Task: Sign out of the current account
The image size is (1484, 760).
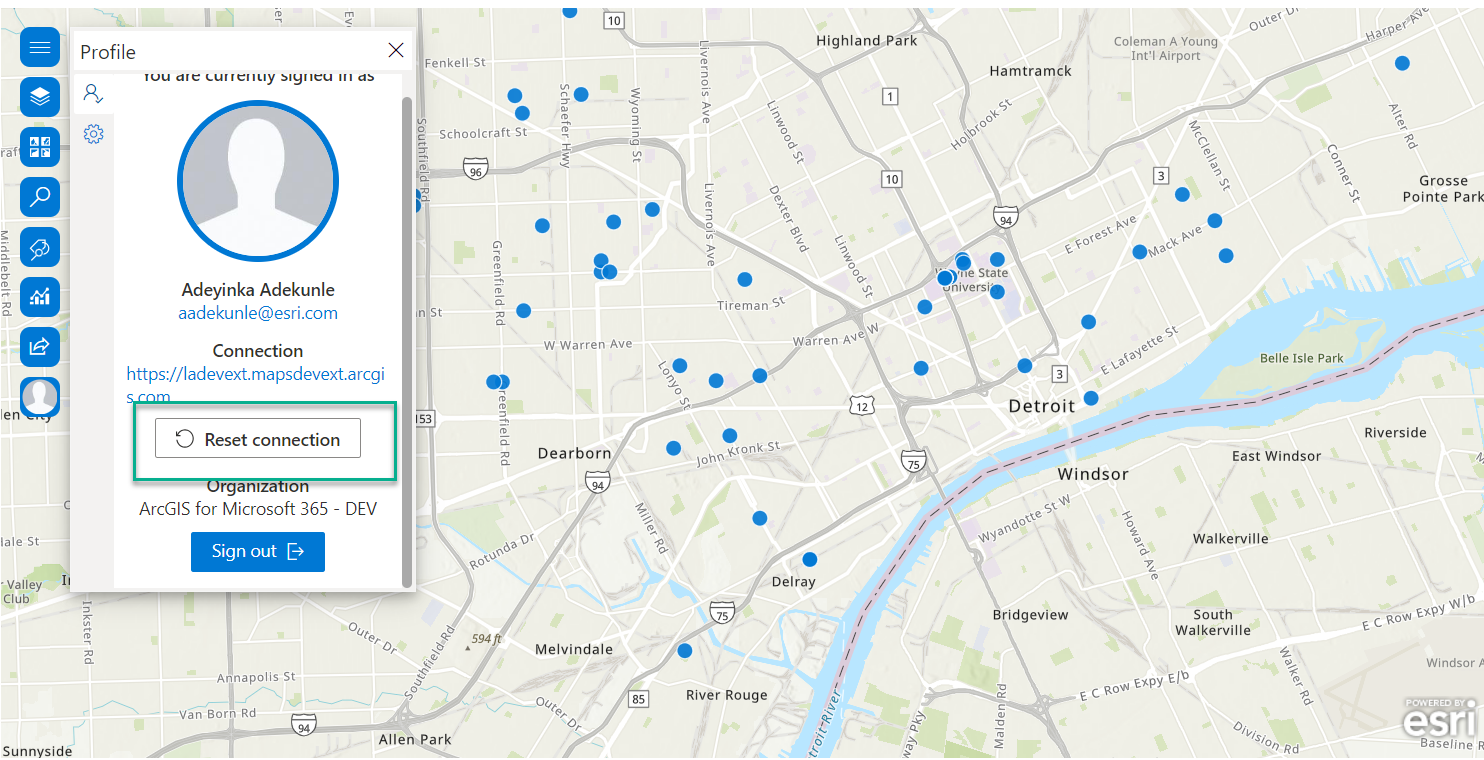Action: [257, 551]
